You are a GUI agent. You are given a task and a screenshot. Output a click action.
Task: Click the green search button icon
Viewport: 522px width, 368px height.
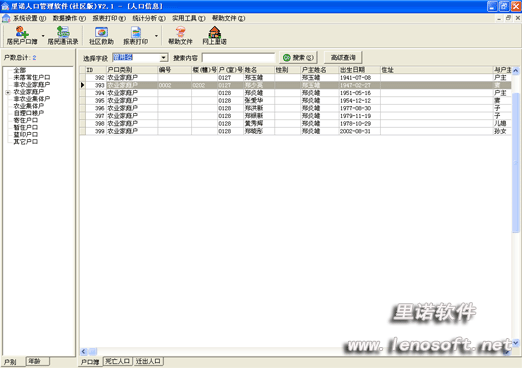pyautogui.click(x=287, y=58)
